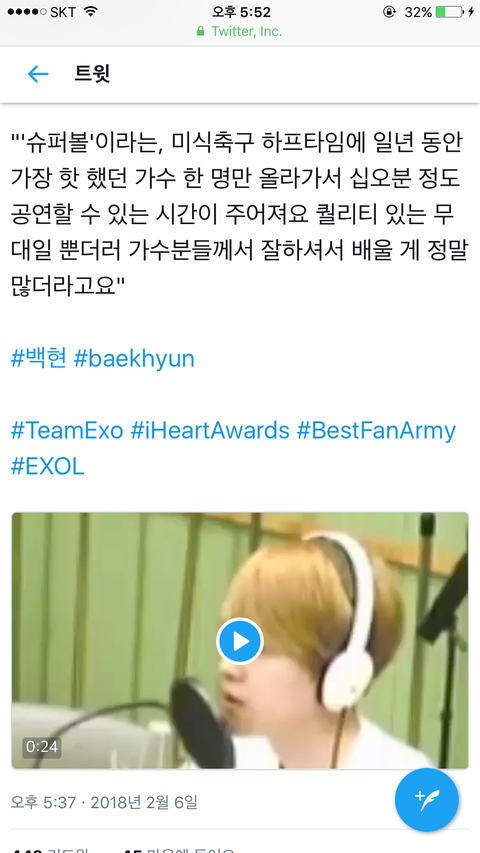
Task: Open the #iHeartAwards hashtag
Action: [x=210, y=431]
